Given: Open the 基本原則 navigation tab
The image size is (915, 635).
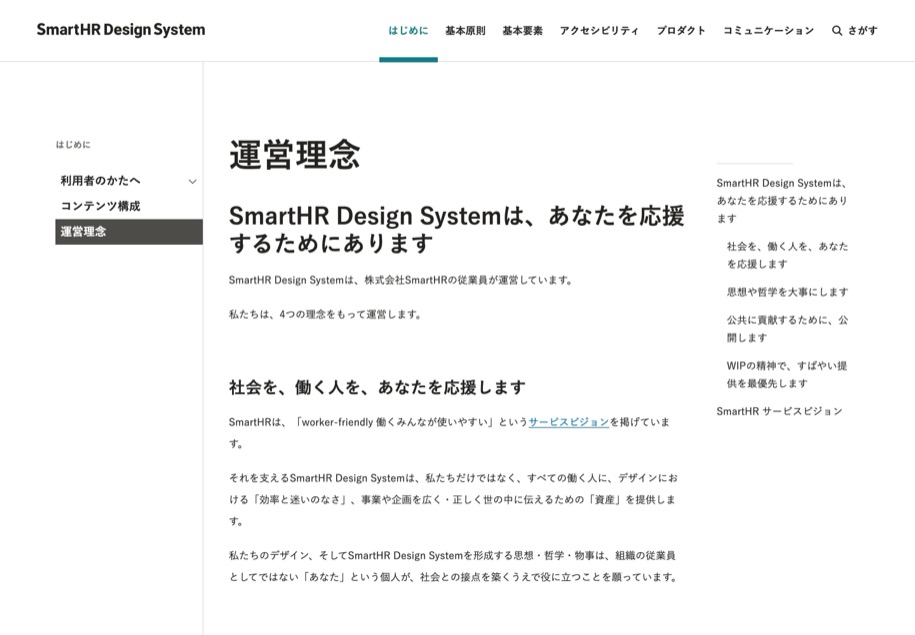Looking at the screenshot, I should point(465,30).
